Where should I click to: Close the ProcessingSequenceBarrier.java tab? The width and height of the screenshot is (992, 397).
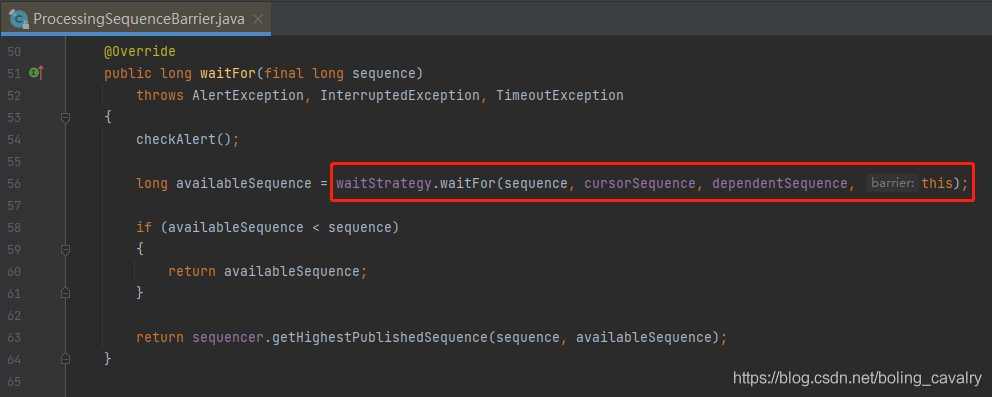pos(257,19)
